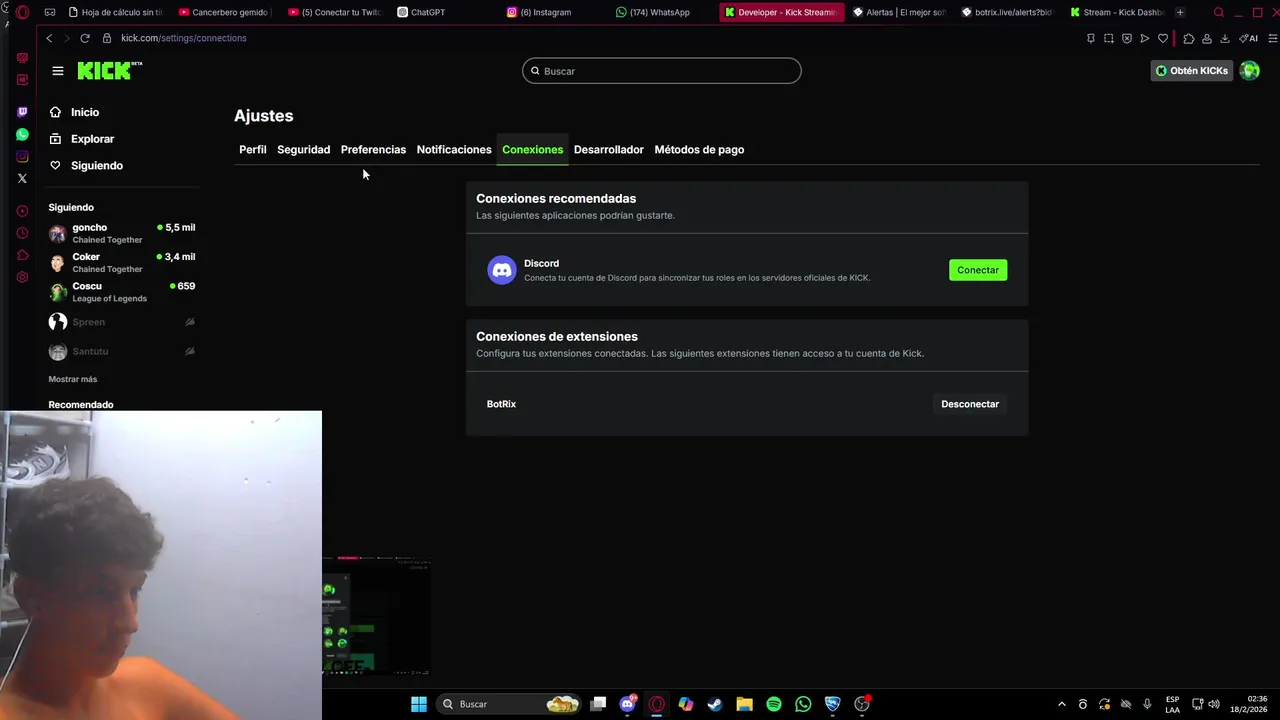Click the Opera search tabs magnifier
Viewport: 1280px width, 720px height.
click(1218, 12)
